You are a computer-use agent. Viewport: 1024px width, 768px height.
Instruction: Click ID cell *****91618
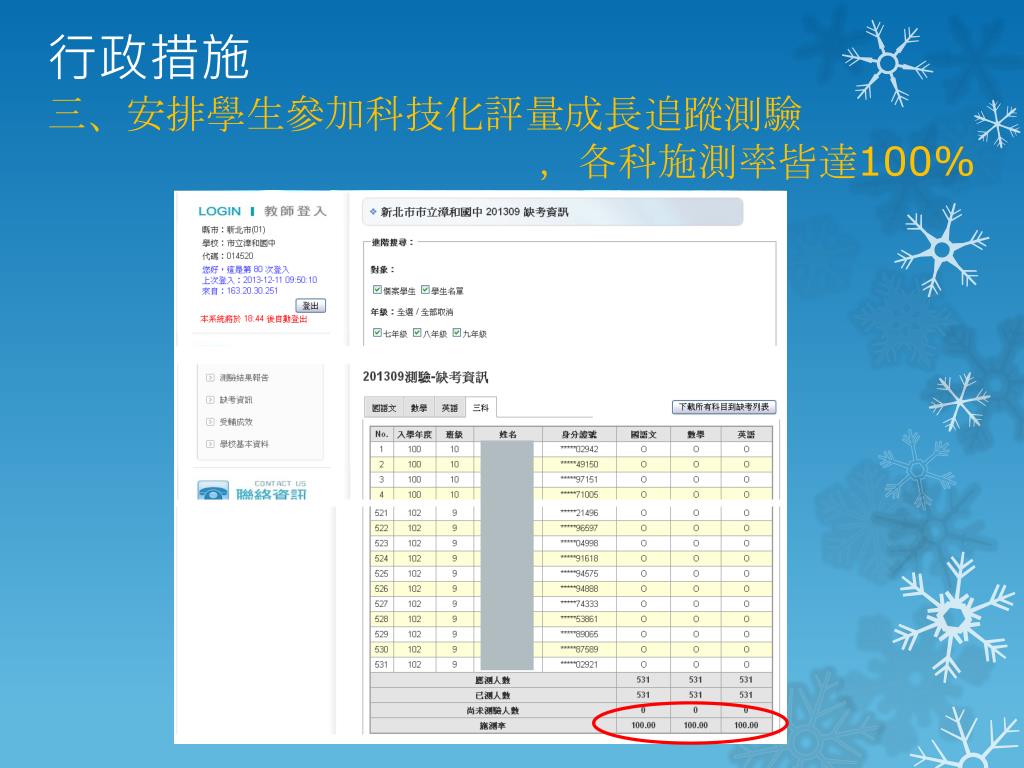click(579, 558)
